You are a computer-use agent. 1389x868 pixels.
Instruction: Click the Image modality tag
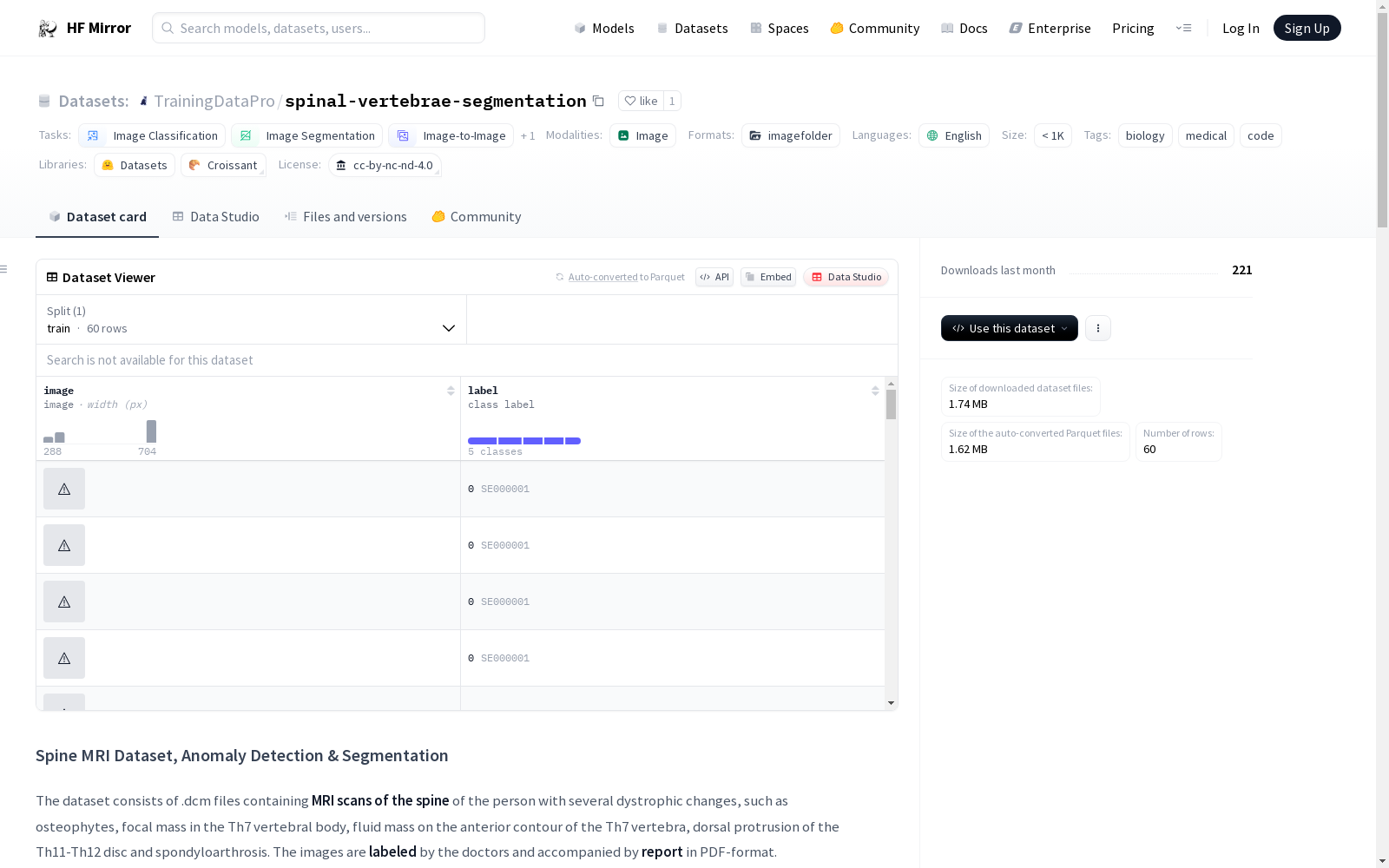642,135
